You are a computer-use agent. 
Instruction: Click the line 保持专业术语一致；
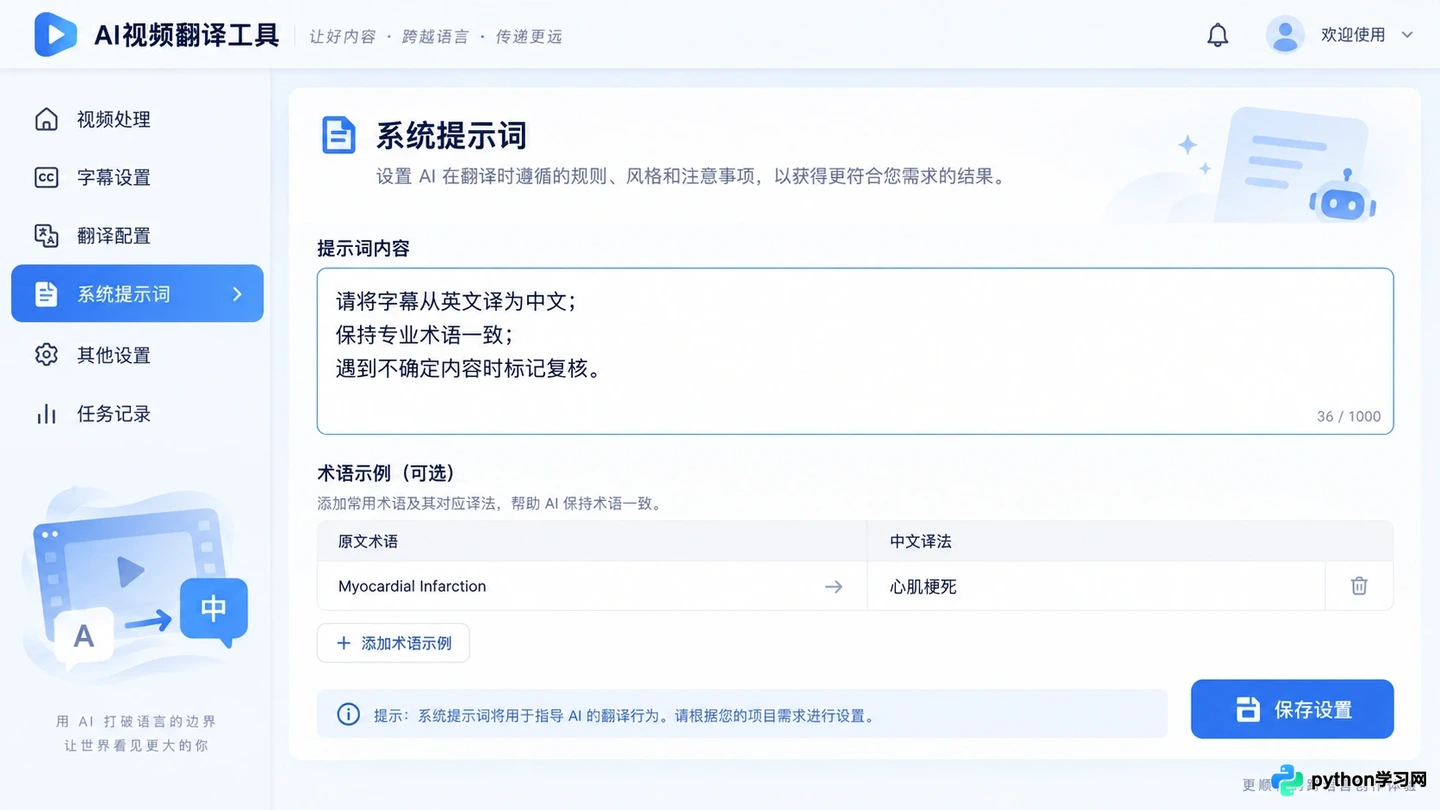(x=425, y=335)
